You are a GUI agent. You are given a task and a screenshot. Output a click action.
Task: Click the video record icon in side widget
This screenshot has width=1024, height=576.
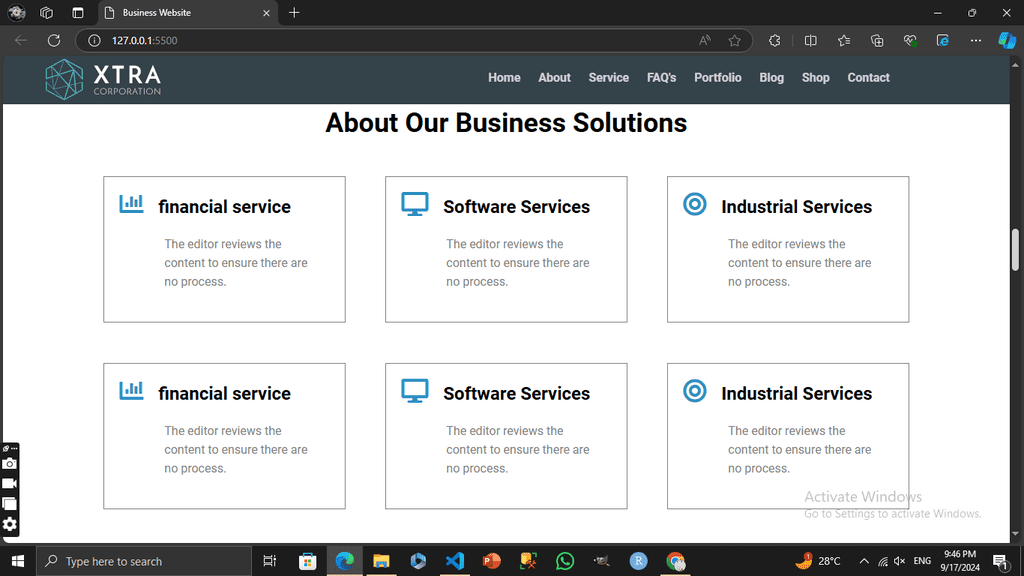point(9,483)
